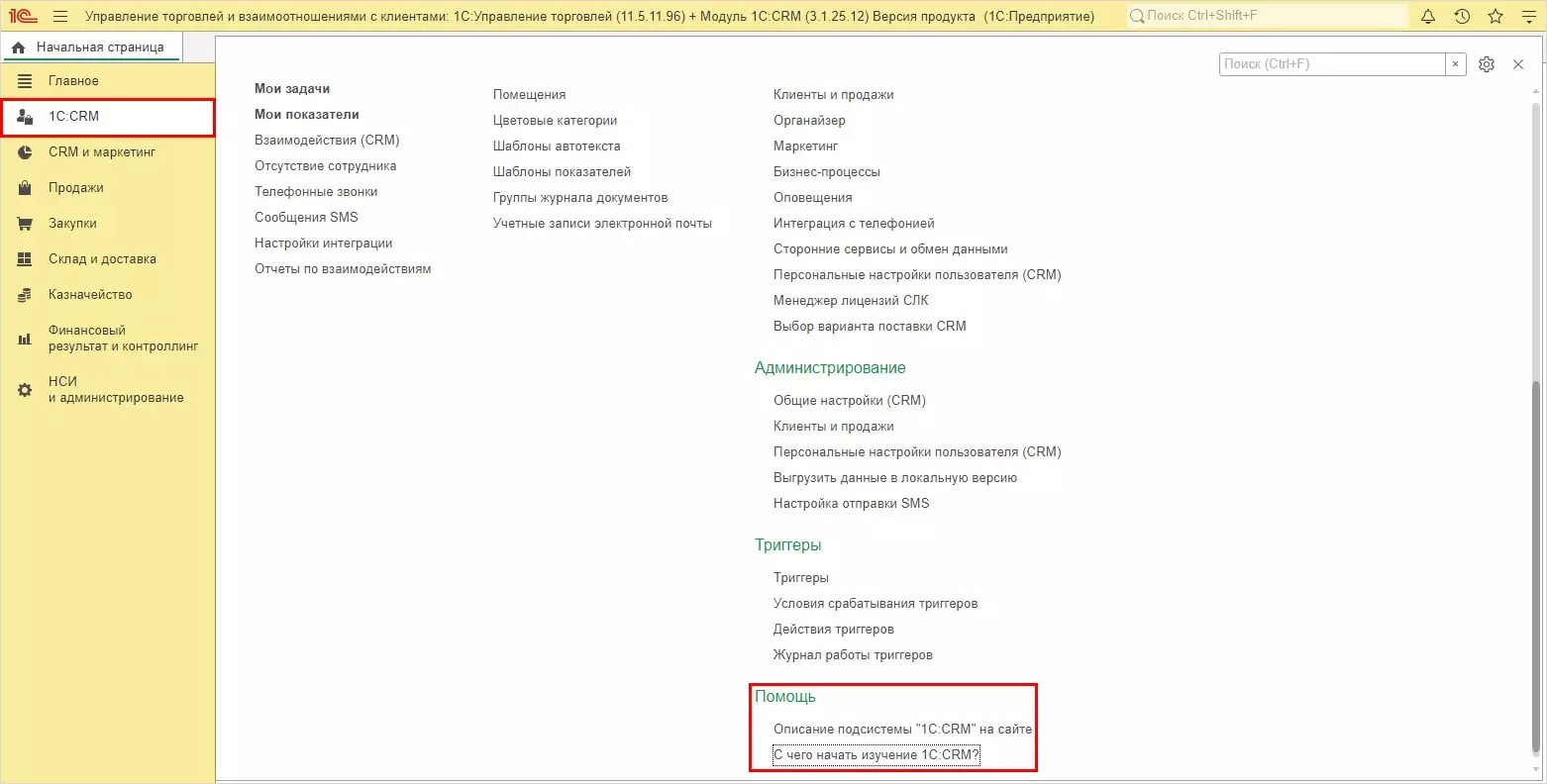Open Помещения
This screenshot has height=784, width=1547.
click(x=530, y=95)
